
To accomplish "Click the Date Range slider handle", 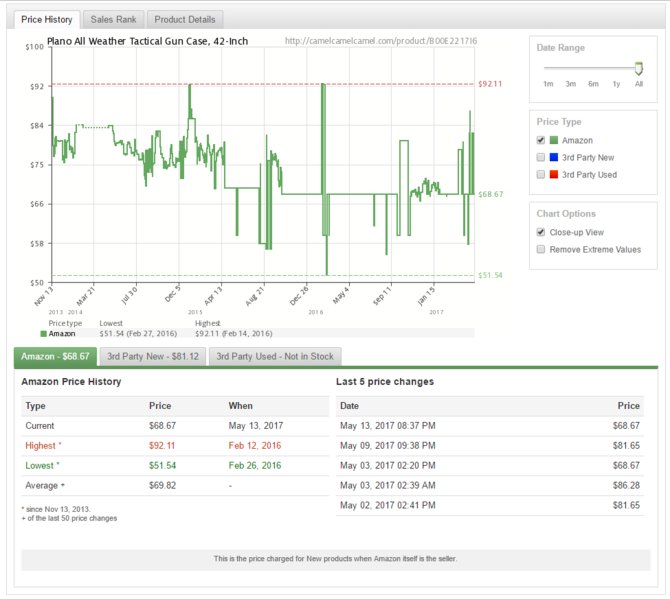I will pos(638,68).
